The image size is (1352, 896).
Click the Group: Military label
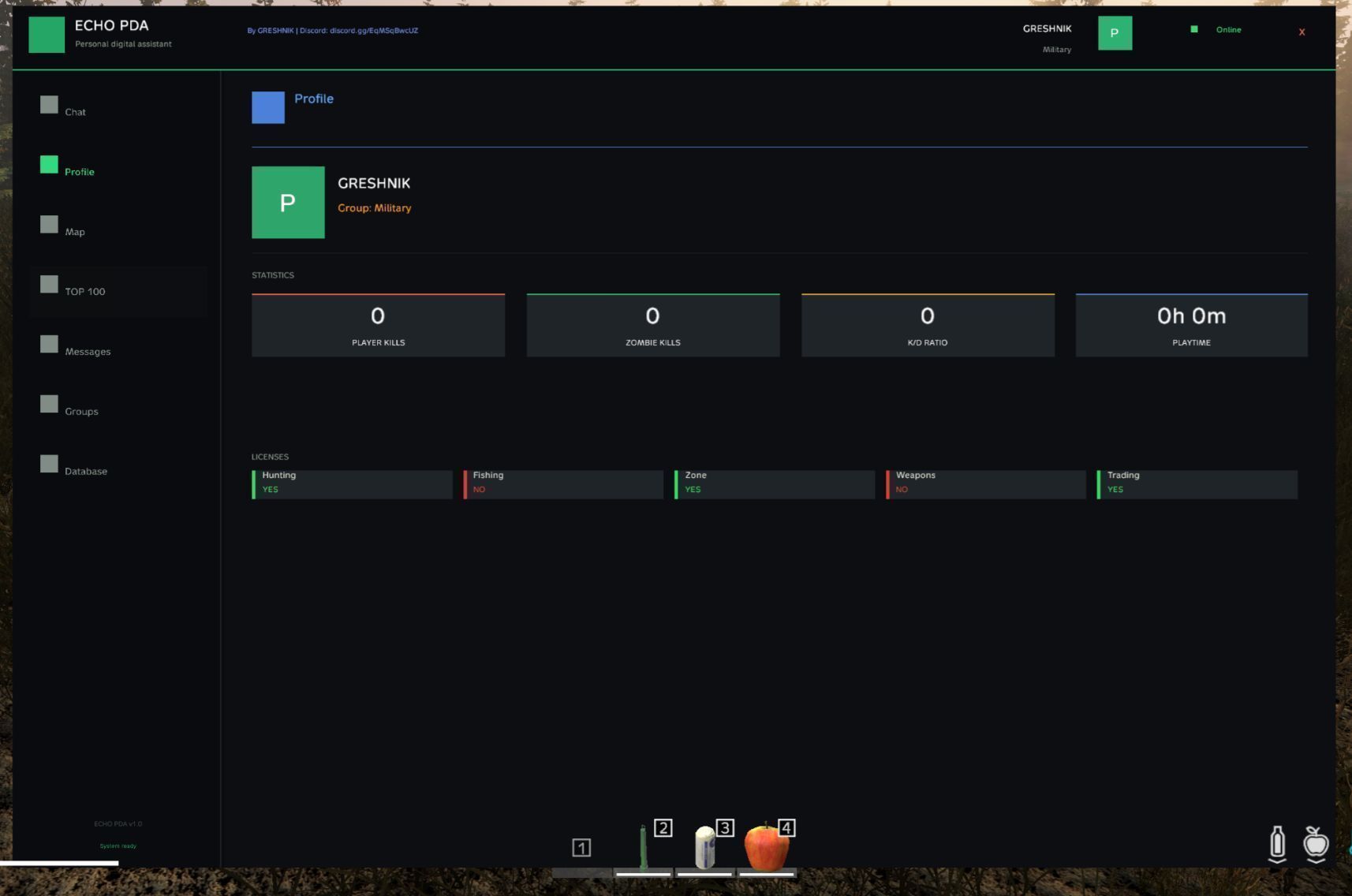375,208
